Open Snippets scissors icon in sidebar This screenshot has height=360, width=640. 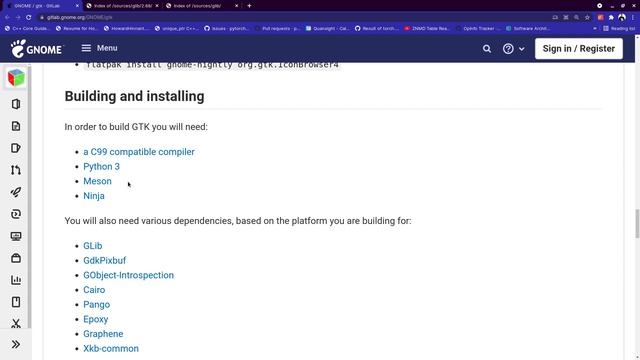[x=16, y=324]
